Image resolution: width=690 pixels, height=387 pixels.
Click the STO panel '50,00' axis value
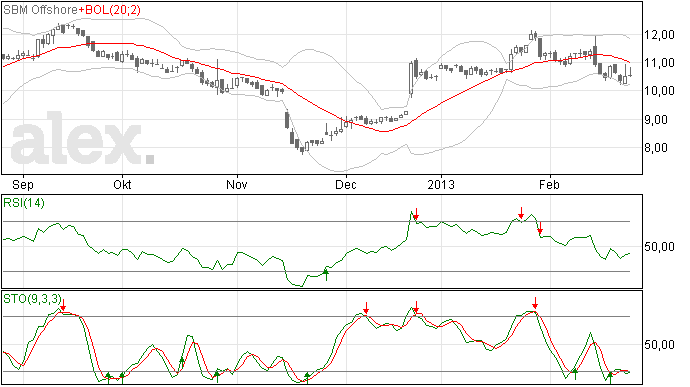[659, 344]
